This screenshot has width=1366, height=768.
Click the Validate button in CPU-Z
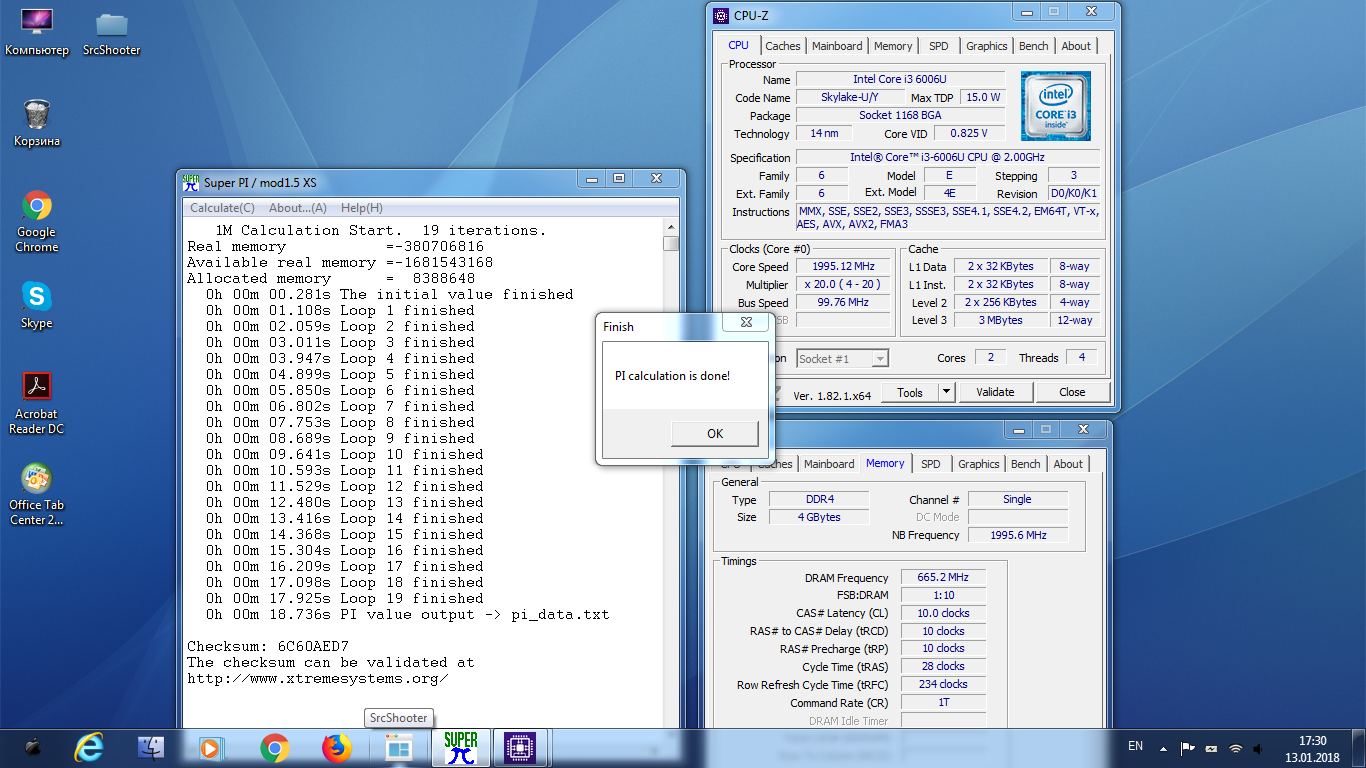(995, 392)
